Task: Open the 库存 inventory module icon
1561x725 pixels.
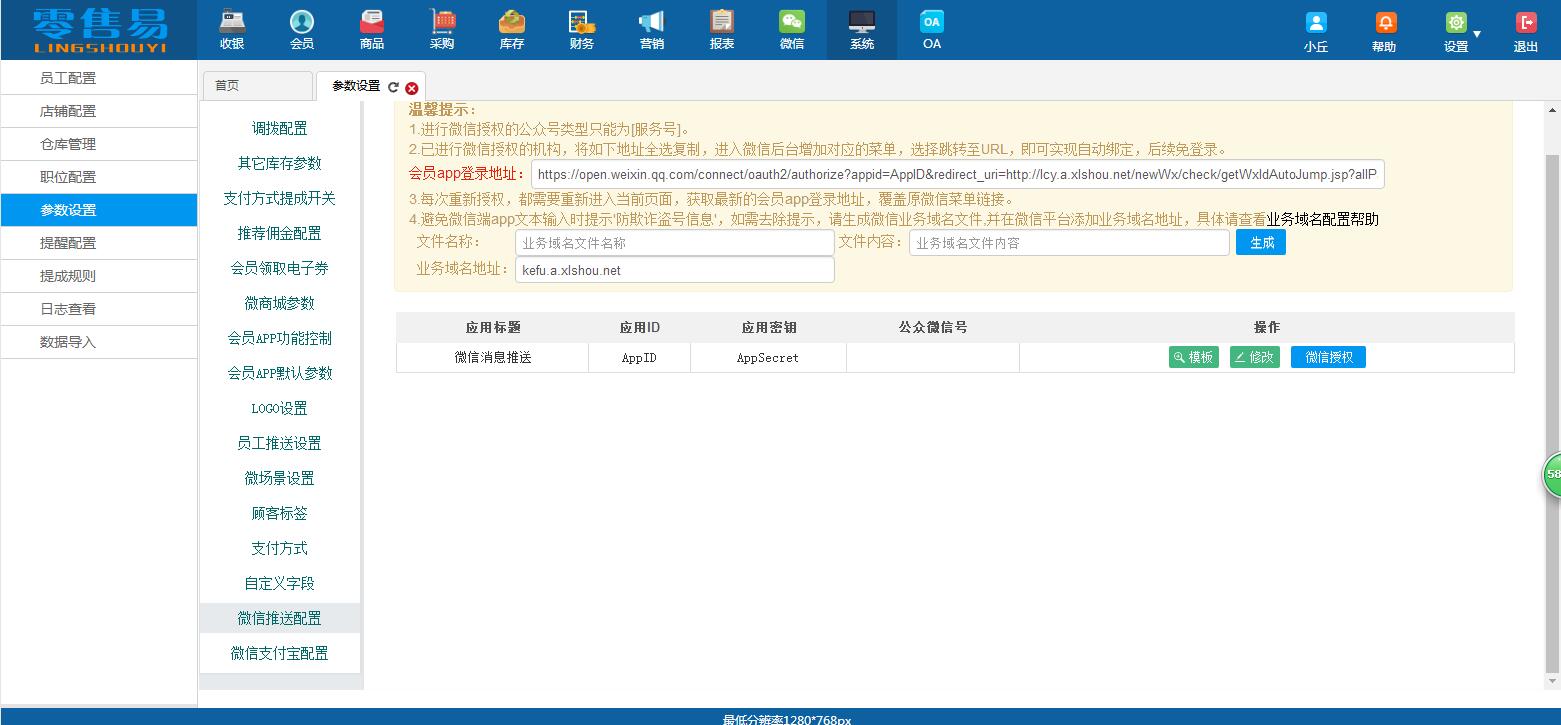Action: point(511,27)
